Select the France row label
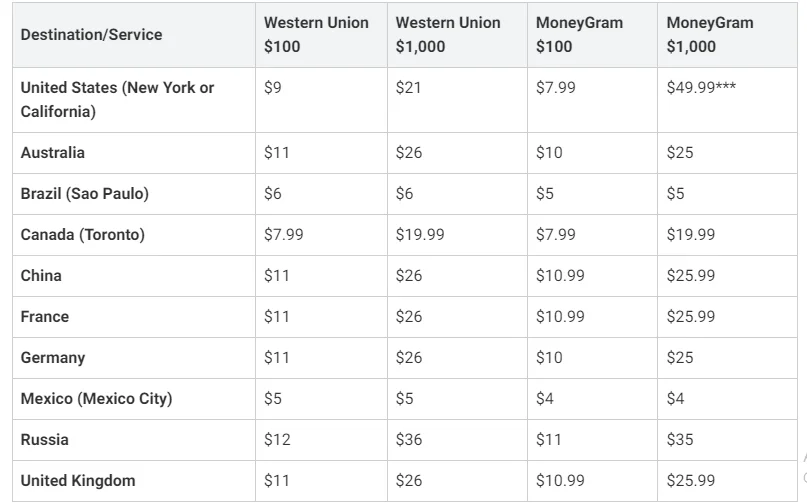Image resolution: width=807 pixels, height=503 pixels. (45, 317)
